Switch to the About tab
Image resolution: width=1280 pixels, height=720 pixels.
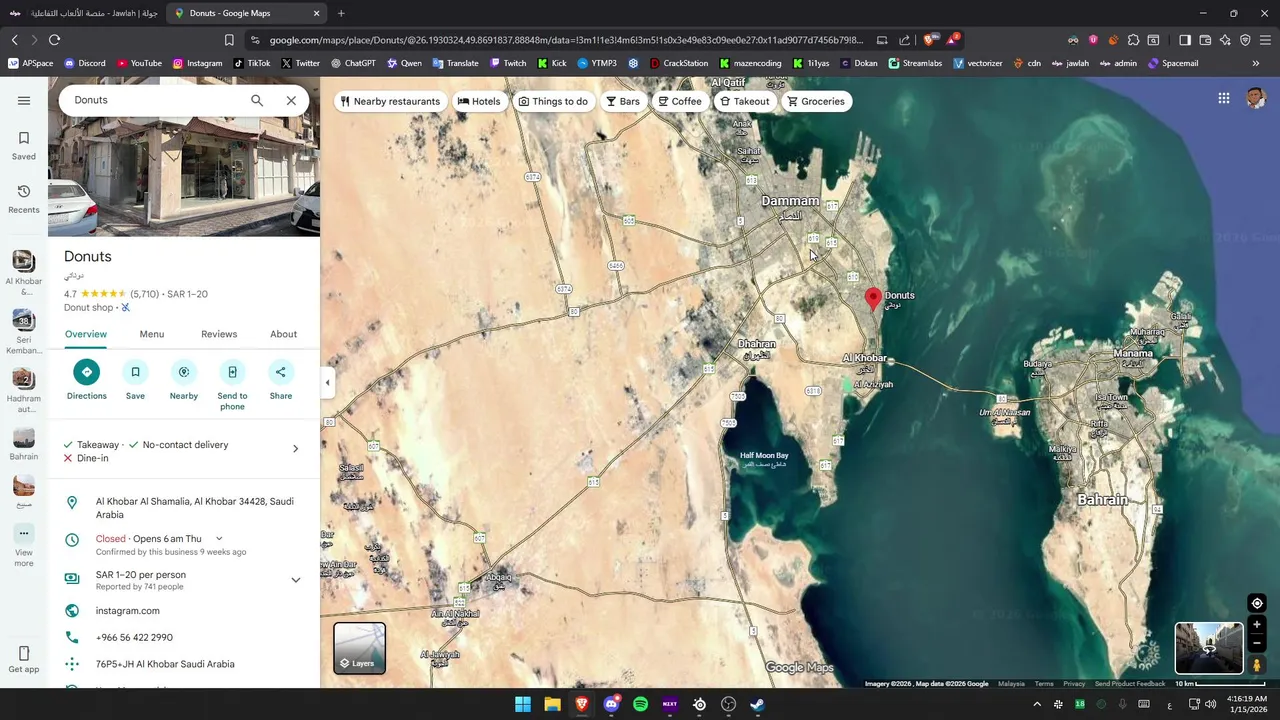pos(283,334)
